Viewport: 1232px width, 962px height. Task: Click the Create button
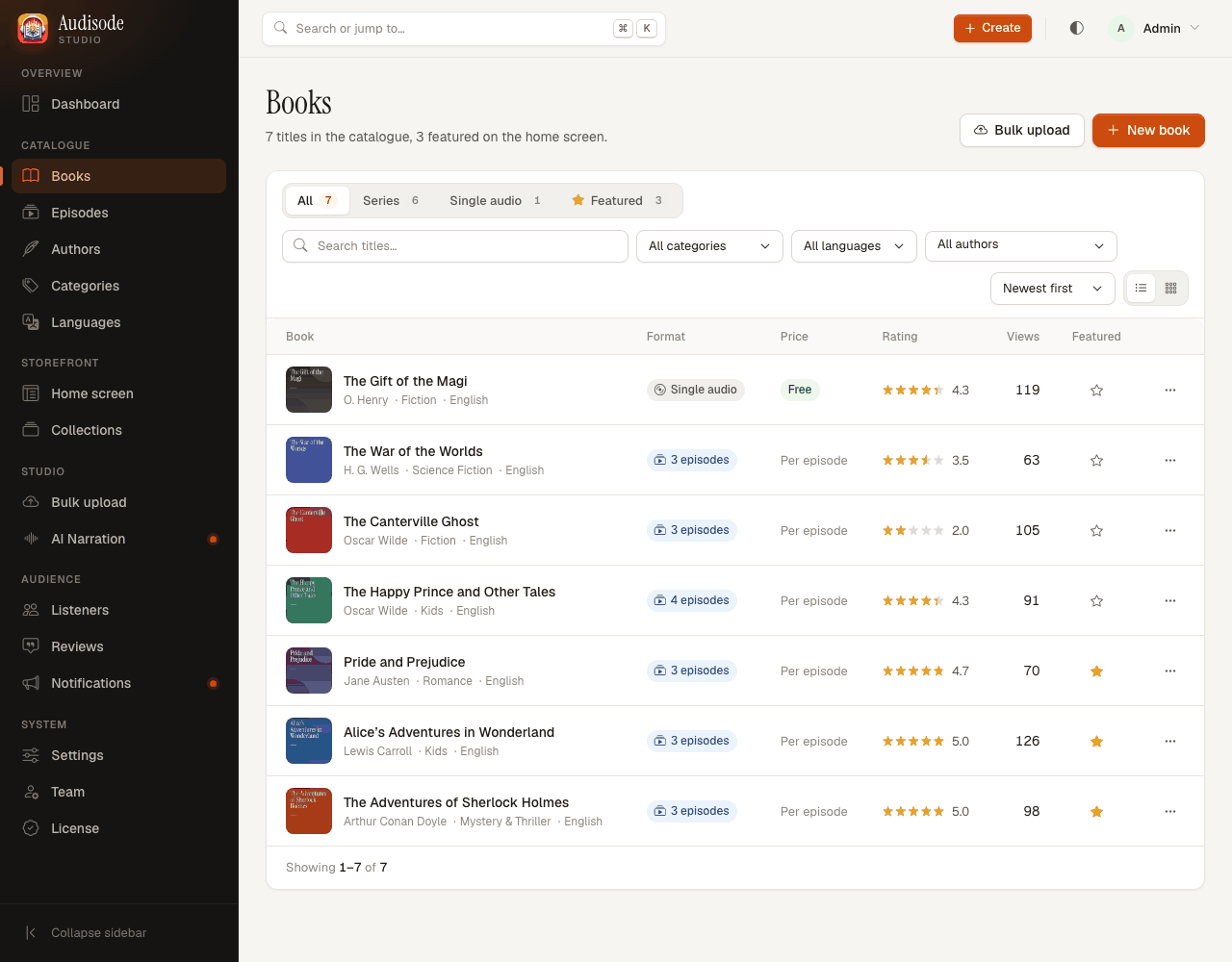[992, 28]
